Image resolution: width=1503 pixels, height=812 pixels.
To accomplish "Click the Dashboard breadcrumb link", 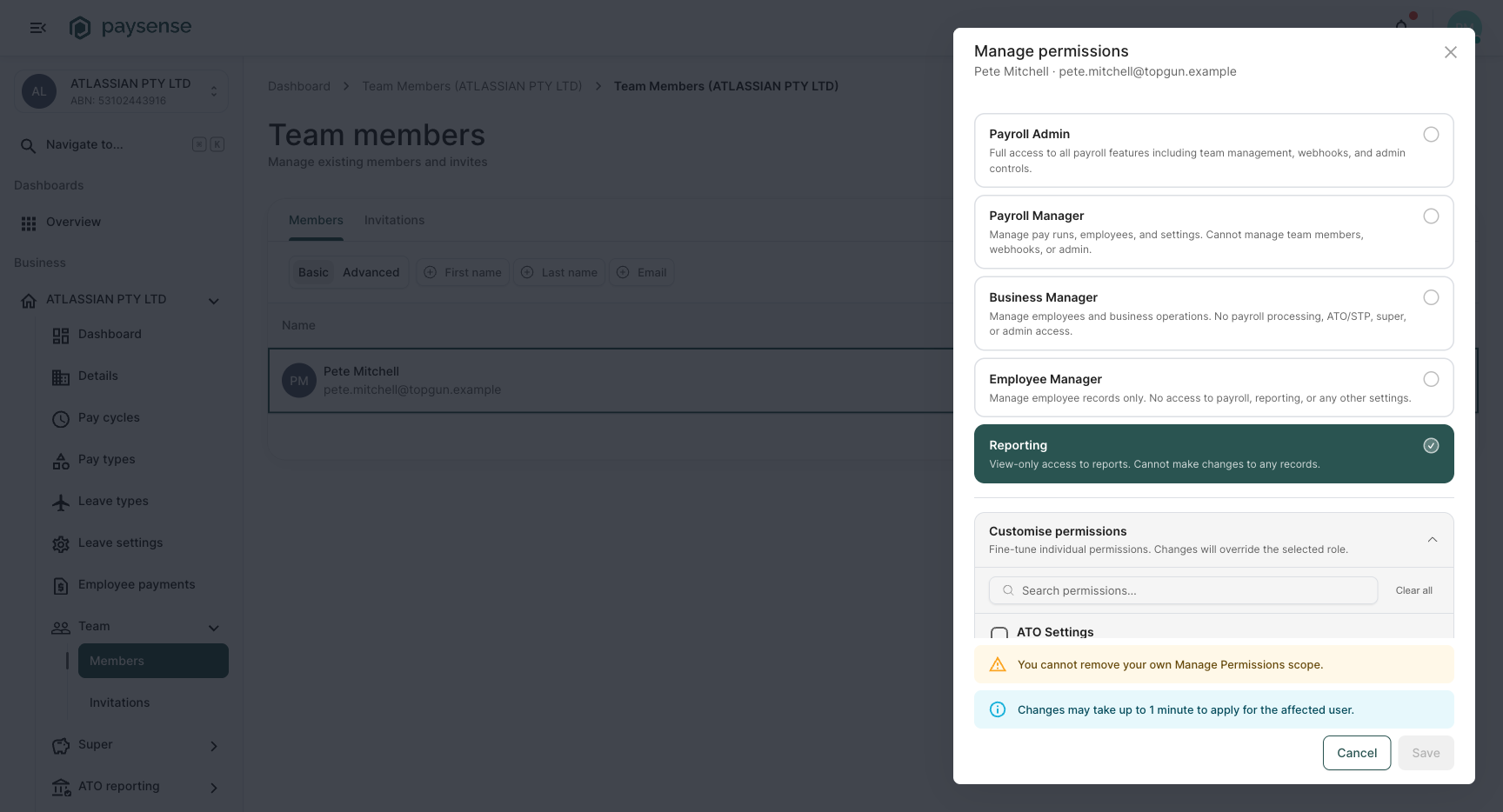I will pyautogui.click(x=299, y=86).
